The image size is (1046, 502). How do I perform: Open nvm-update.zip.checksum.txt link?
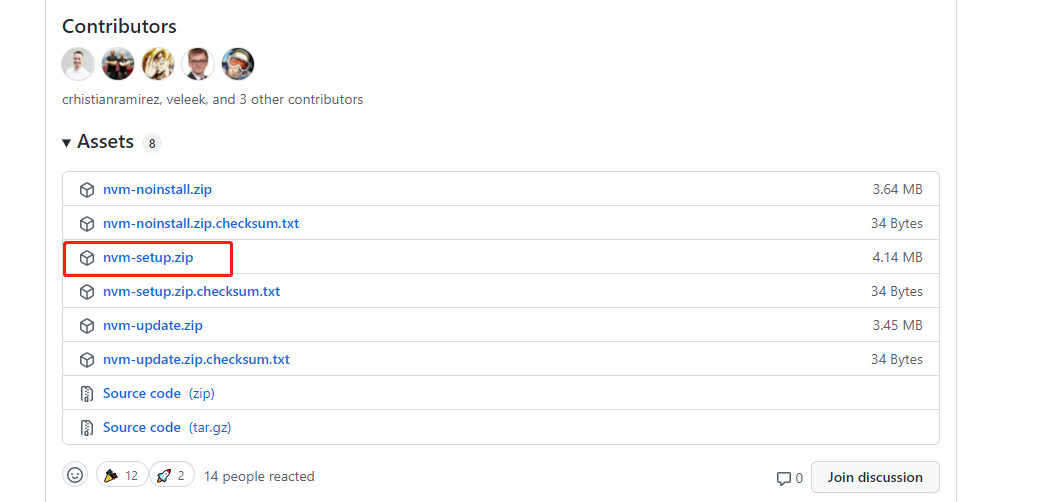tap(196, 359)
